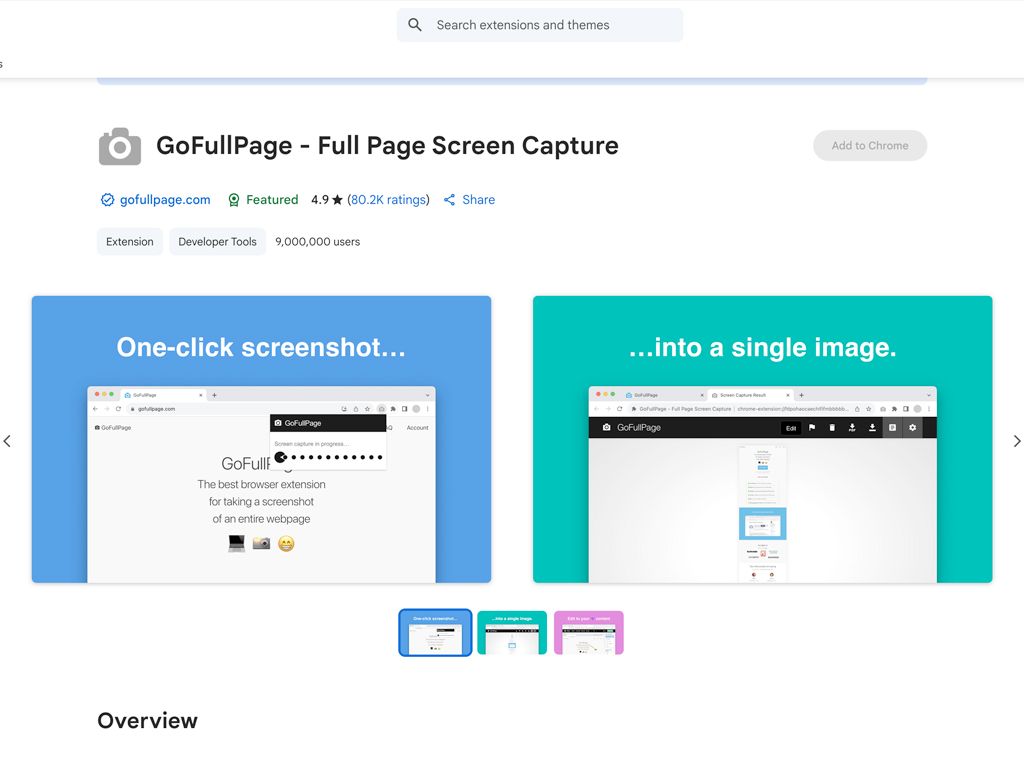Select the blue first carousel thumbnail
This screenshot has height=768, width=1024.
point(435,633)
